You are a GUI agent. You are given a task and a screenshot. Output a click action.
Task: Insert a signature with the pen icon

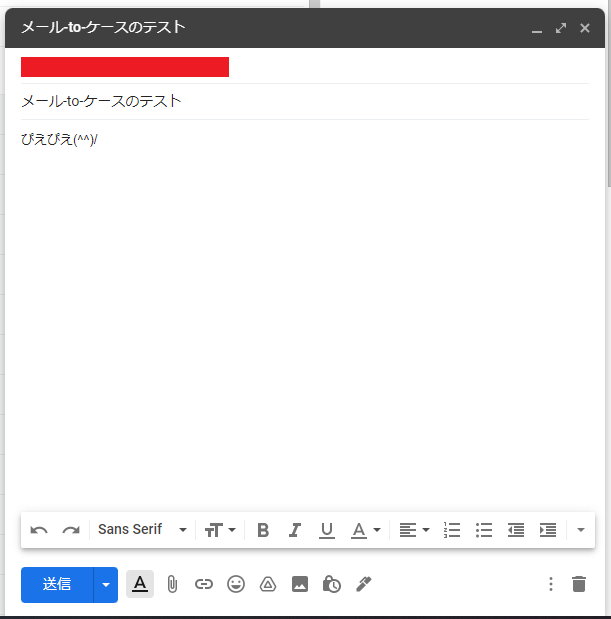coord(364,584)
